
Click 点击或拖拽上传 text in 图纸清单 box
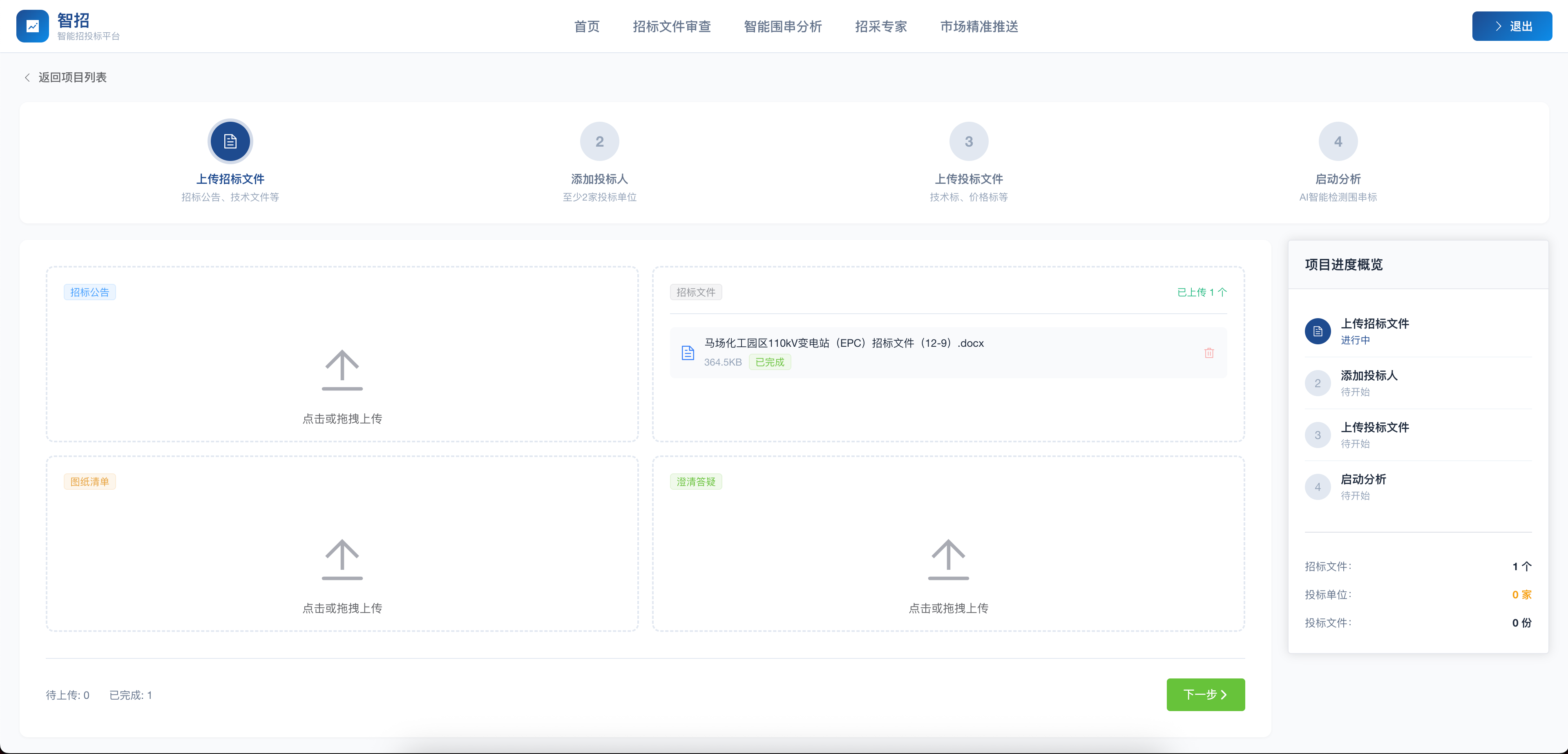point(342,608)
